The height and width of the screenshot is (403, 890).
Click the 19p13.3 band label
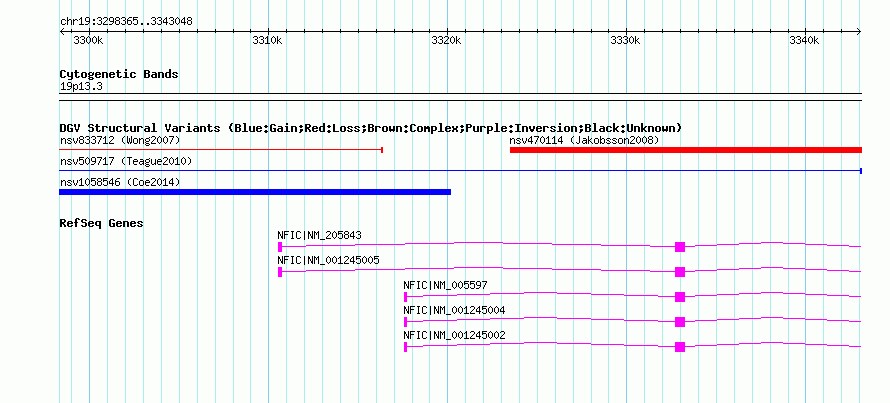pos(81,87)
